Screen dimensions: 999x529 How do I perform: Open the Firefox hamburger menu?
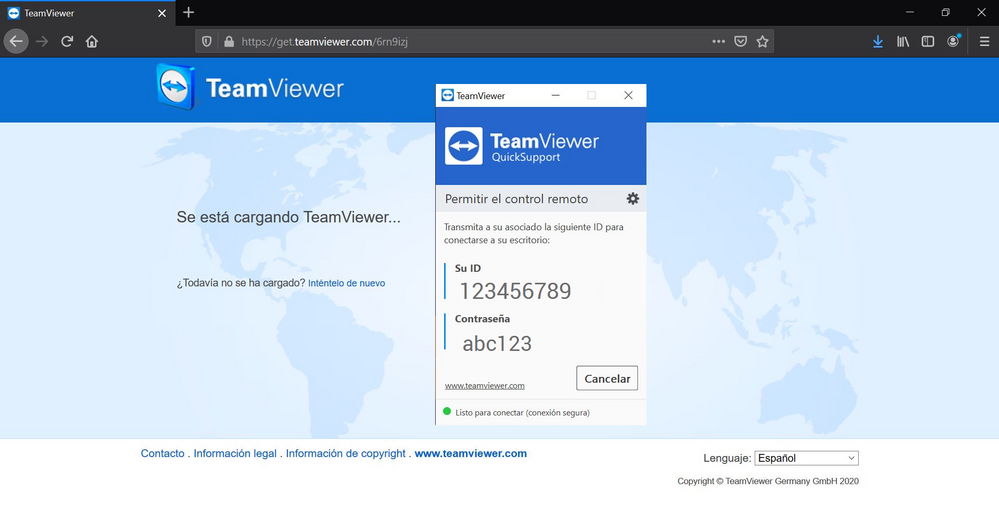click(x=984, y=41)
